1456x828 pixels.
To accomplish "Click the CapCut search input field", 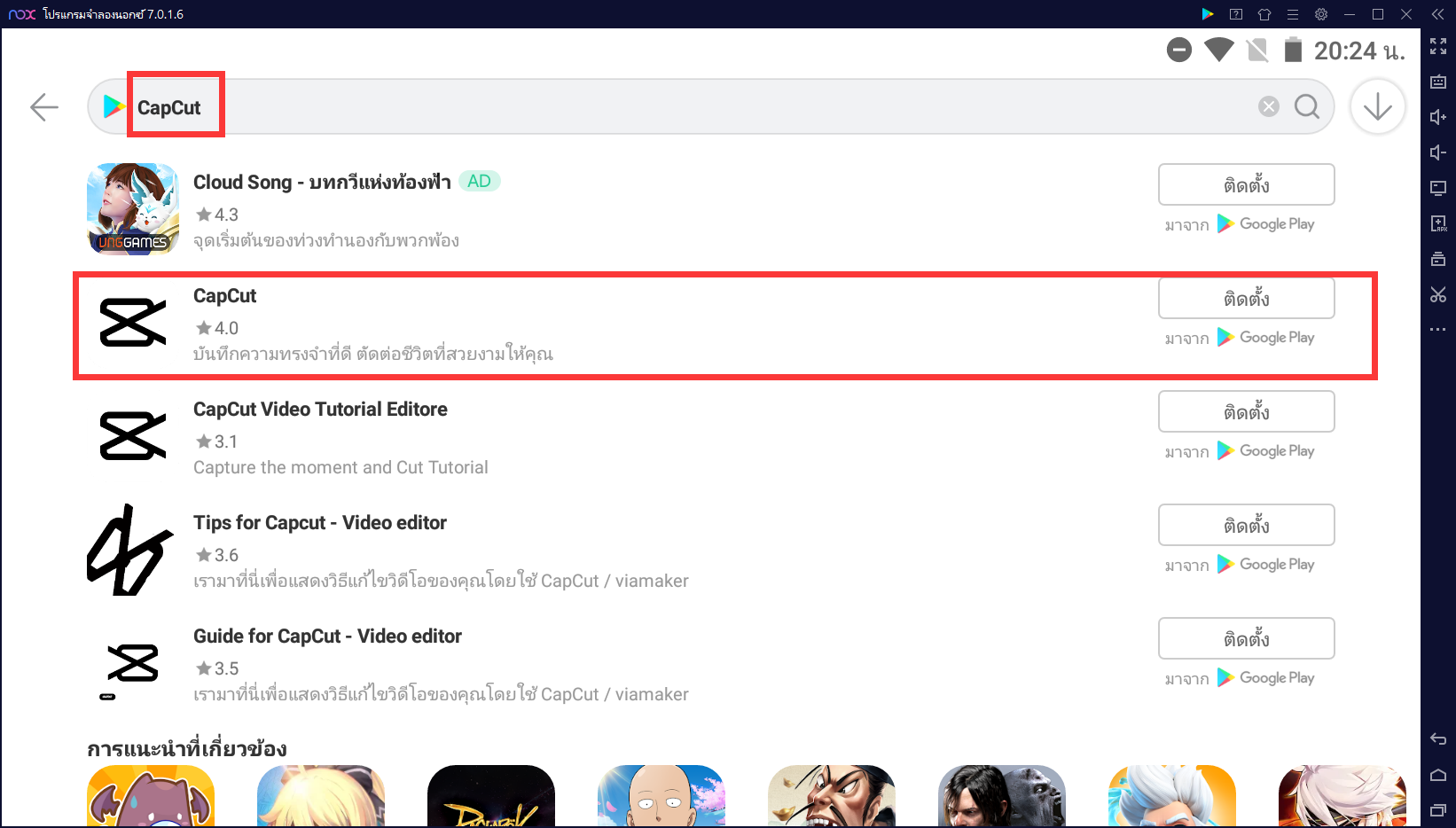I will tap(710, 106).
